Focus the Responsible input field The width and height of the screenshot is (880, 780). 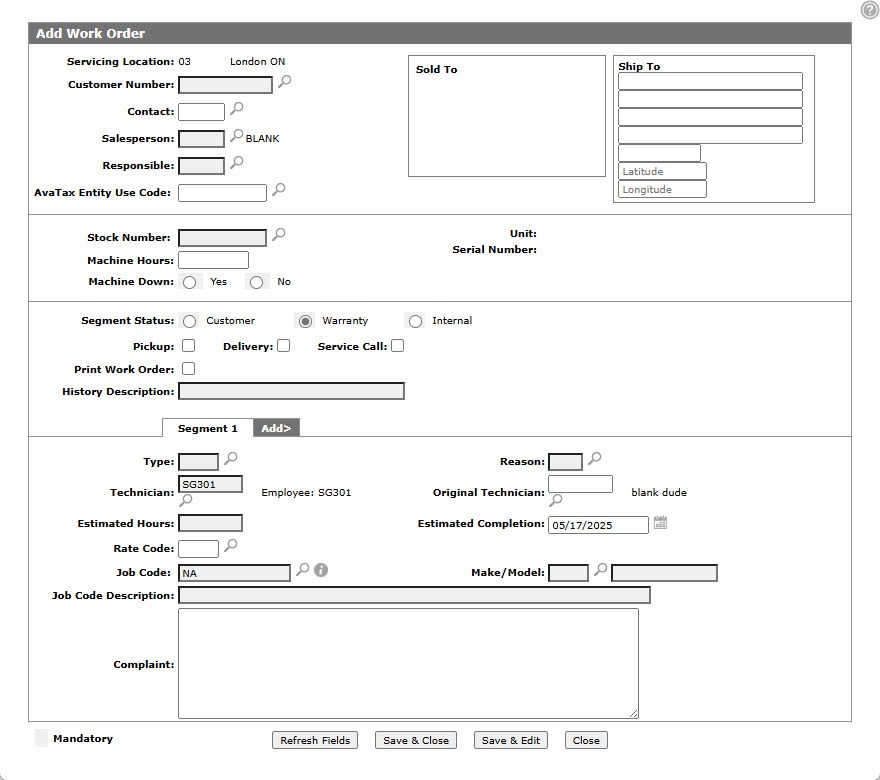coord(201,166)
